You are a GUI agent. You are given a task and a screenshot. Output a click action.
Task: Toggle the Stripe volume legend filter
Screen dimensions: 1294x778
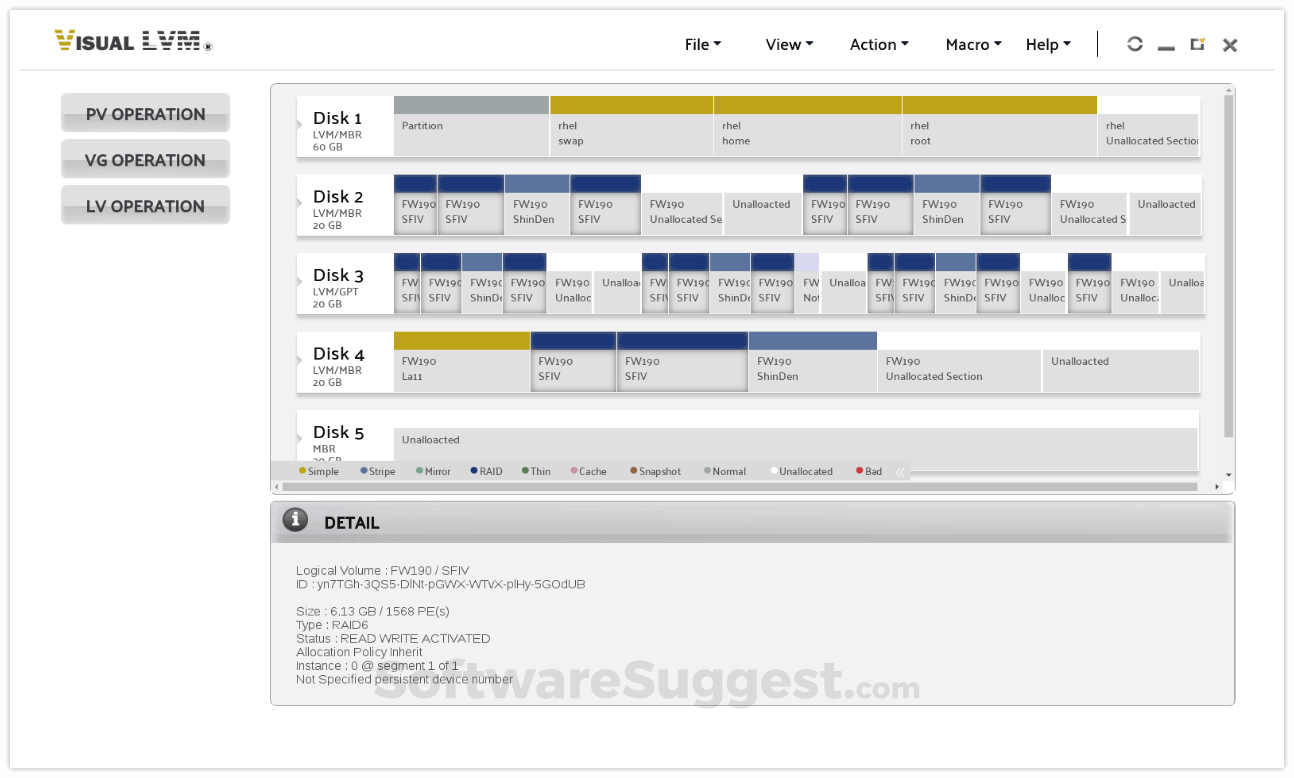pos(378,471)
